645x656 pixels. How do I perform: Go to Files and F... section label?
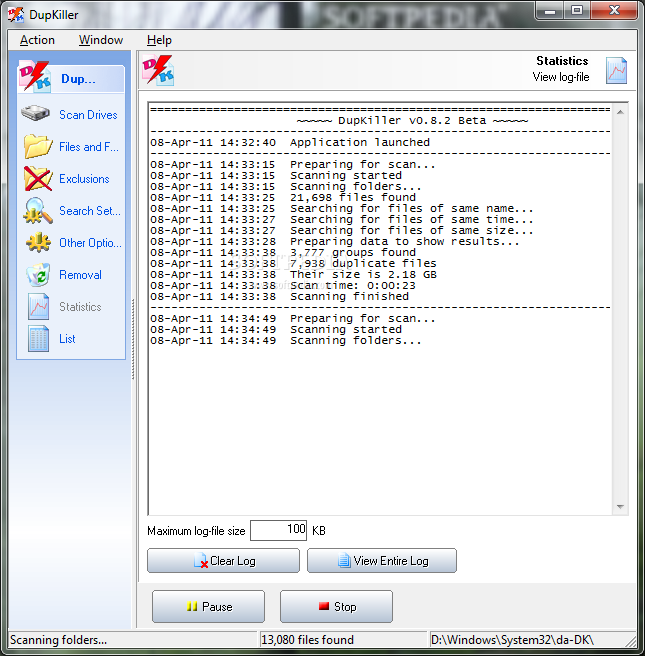[89, 147]
